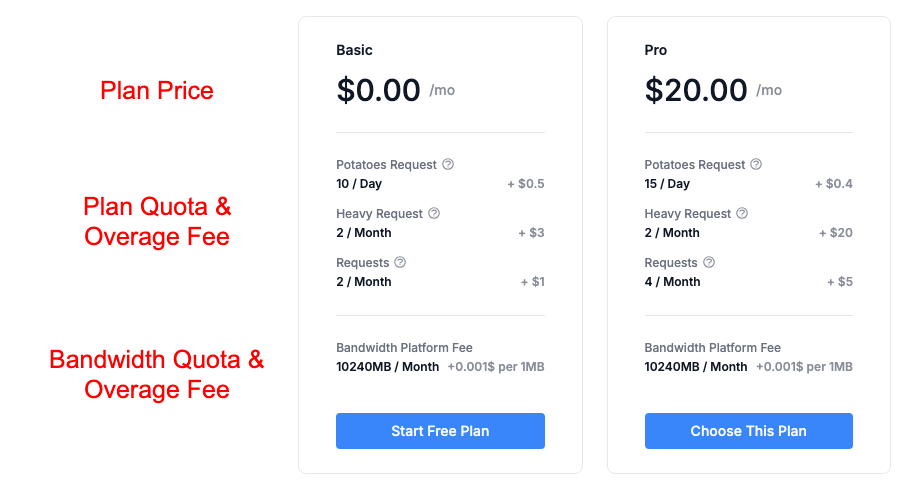Click Basic plan's 10 / Day quota
906x488 pixels.
coord(359,184)
